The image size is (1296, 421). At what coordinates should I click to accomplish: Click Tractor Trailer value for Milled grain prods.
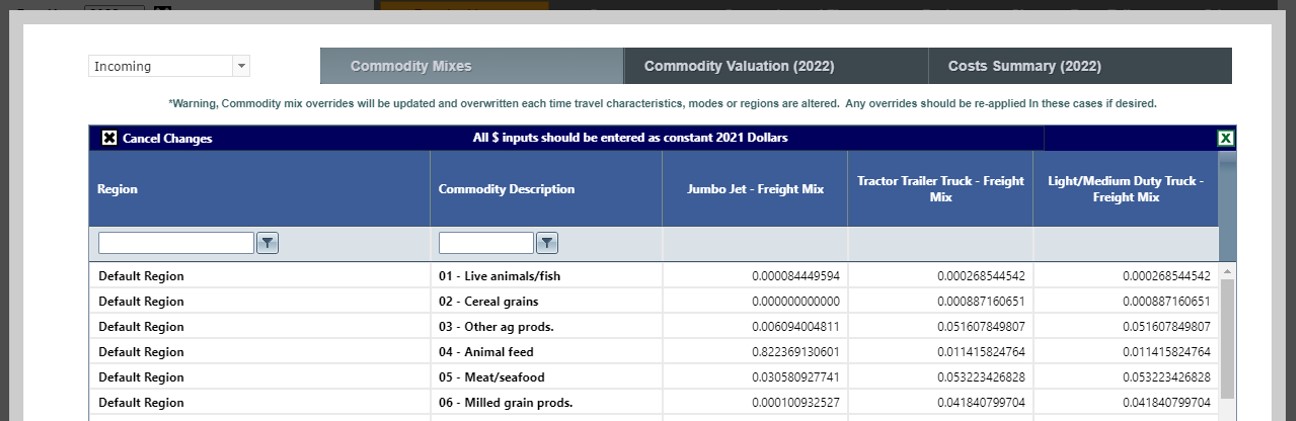coord(981,402)
